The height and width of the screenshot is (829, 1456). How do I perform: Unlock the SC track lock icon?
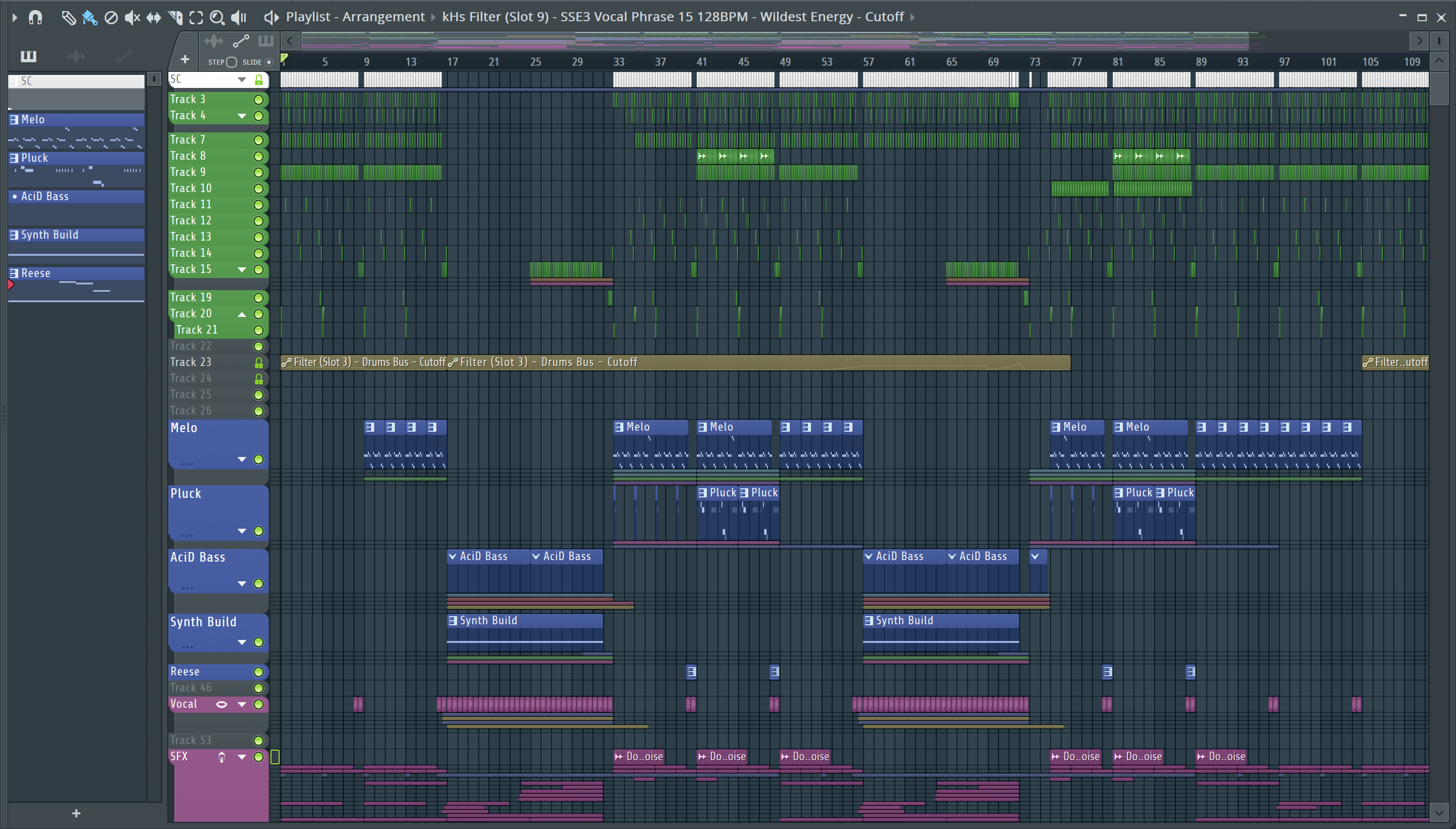tap(258, 80)
